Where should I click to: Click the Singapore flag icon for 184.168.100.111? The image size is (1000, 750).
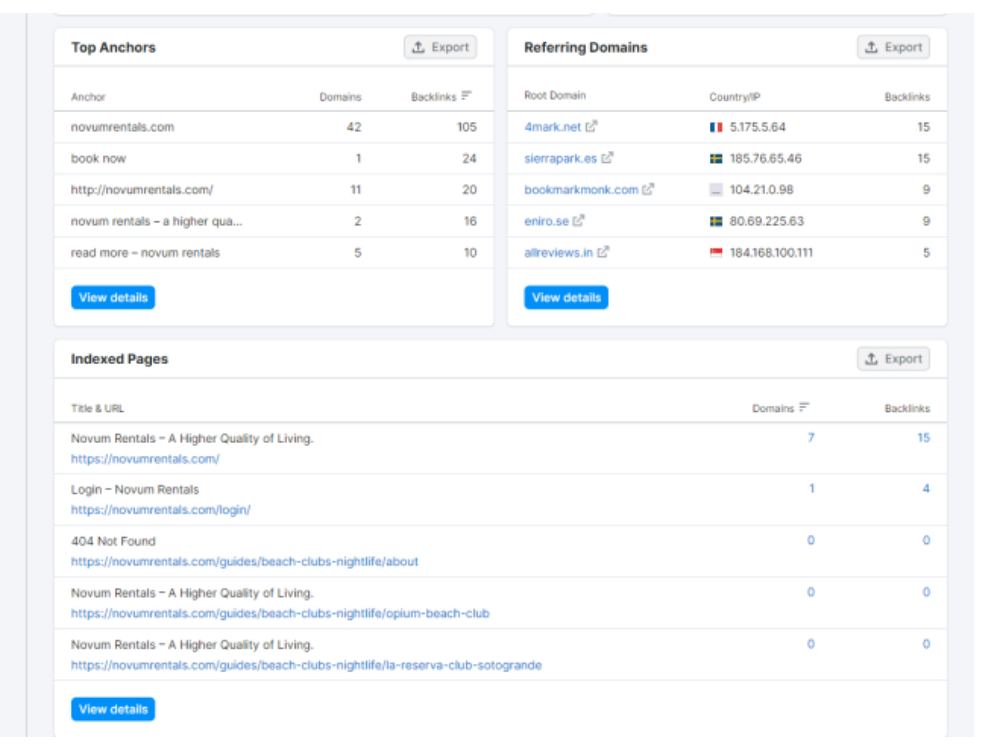pyautogui.click(x=716, y=253)
